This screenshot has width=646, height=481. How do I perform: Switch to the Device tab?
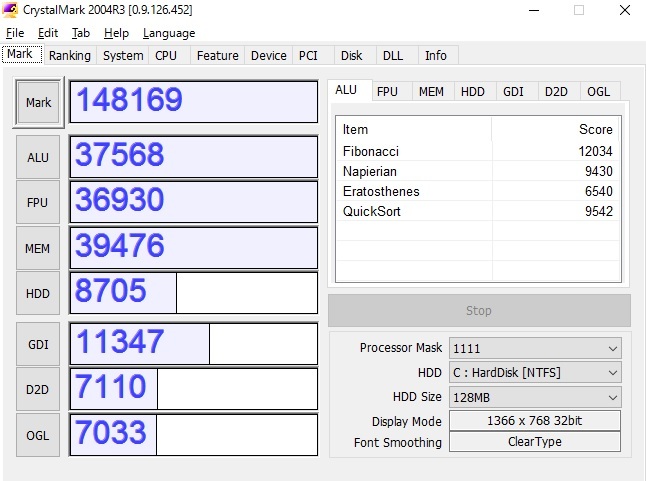point(269,55)
